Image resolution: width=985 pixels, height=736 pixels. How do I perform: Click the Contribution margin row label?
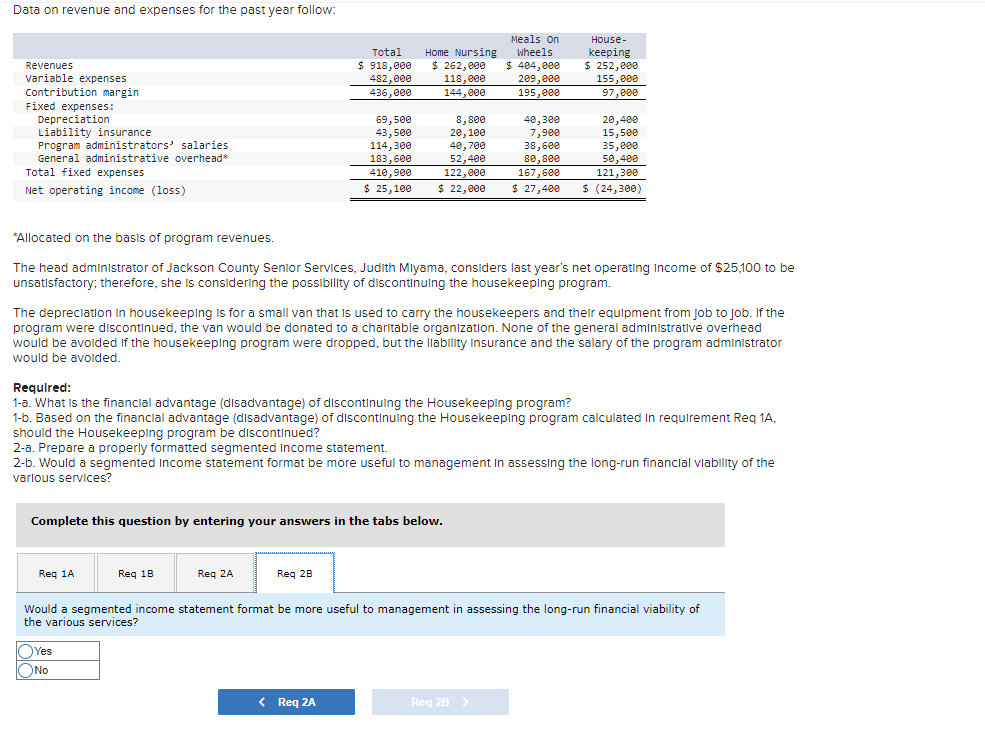[x=82, y=92]
